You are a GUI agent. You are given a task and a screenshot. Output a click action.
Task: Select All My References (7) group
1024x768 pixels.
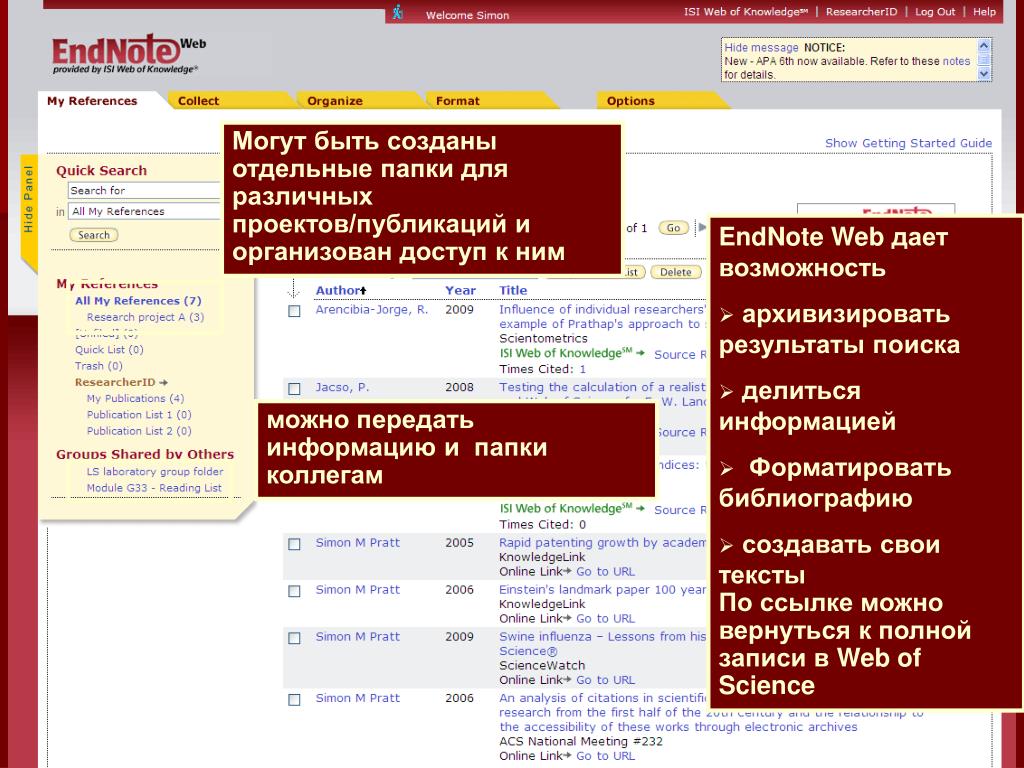[x=138, y=301]
